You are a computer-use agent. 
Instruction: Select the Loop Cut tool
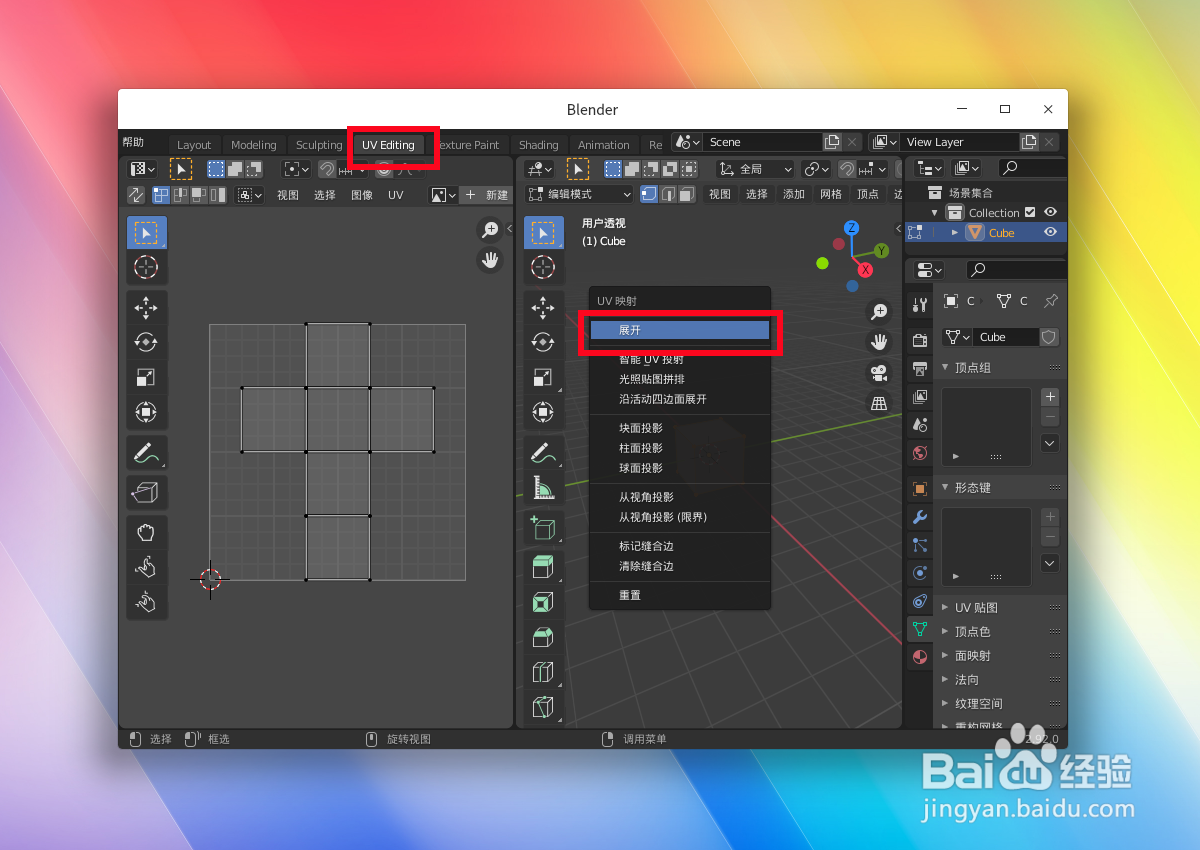(543, 672)
